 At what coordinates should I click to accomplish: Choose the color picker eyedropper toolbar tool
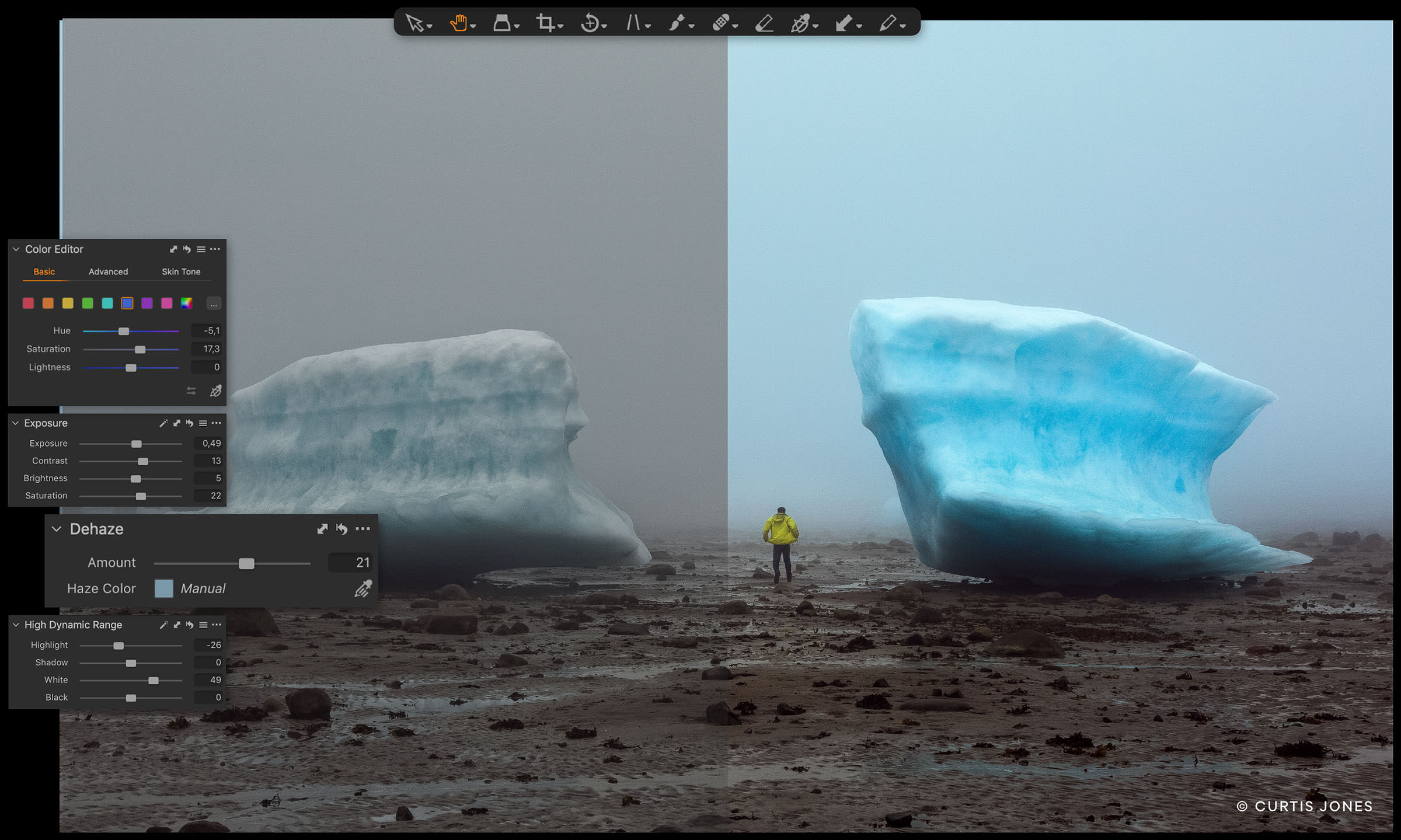click(800, 23)
